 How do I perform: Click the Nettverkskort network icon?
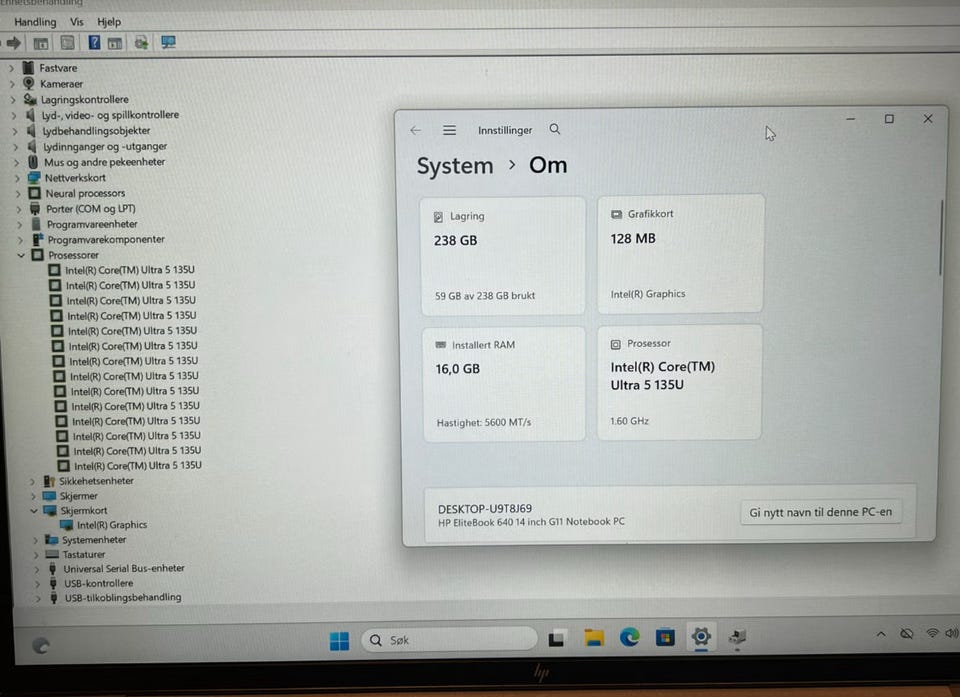34,178
